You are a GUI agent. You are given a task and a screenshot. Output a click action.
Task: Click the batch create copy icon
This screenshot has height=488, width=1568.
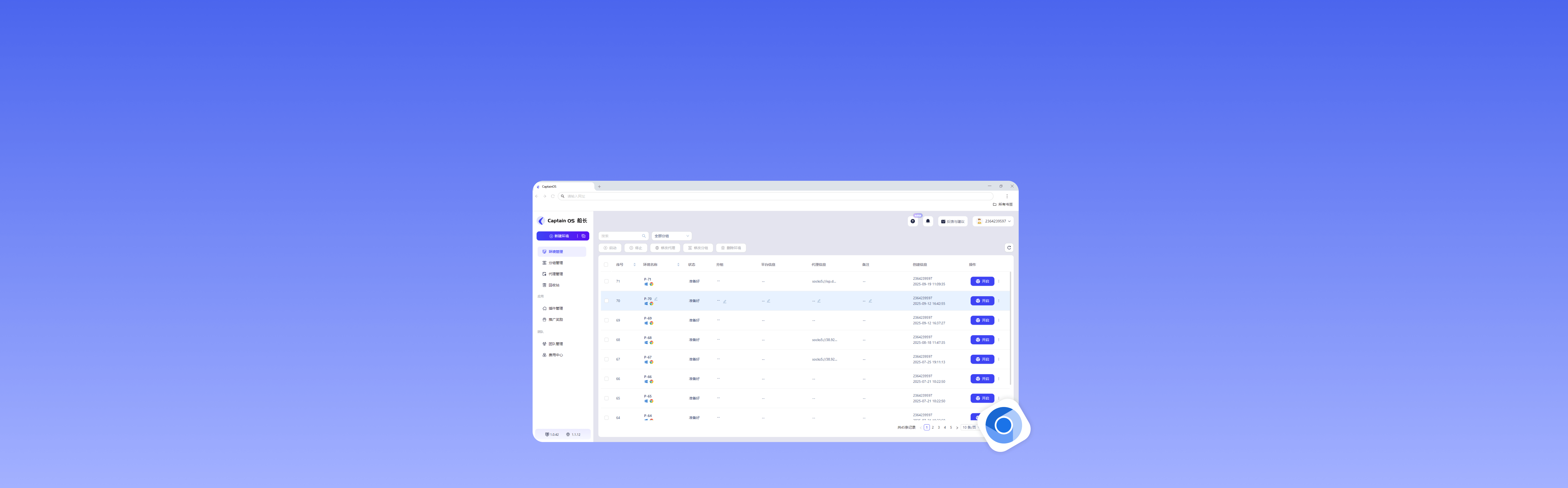pyautogui.click(x=583, y=236)
